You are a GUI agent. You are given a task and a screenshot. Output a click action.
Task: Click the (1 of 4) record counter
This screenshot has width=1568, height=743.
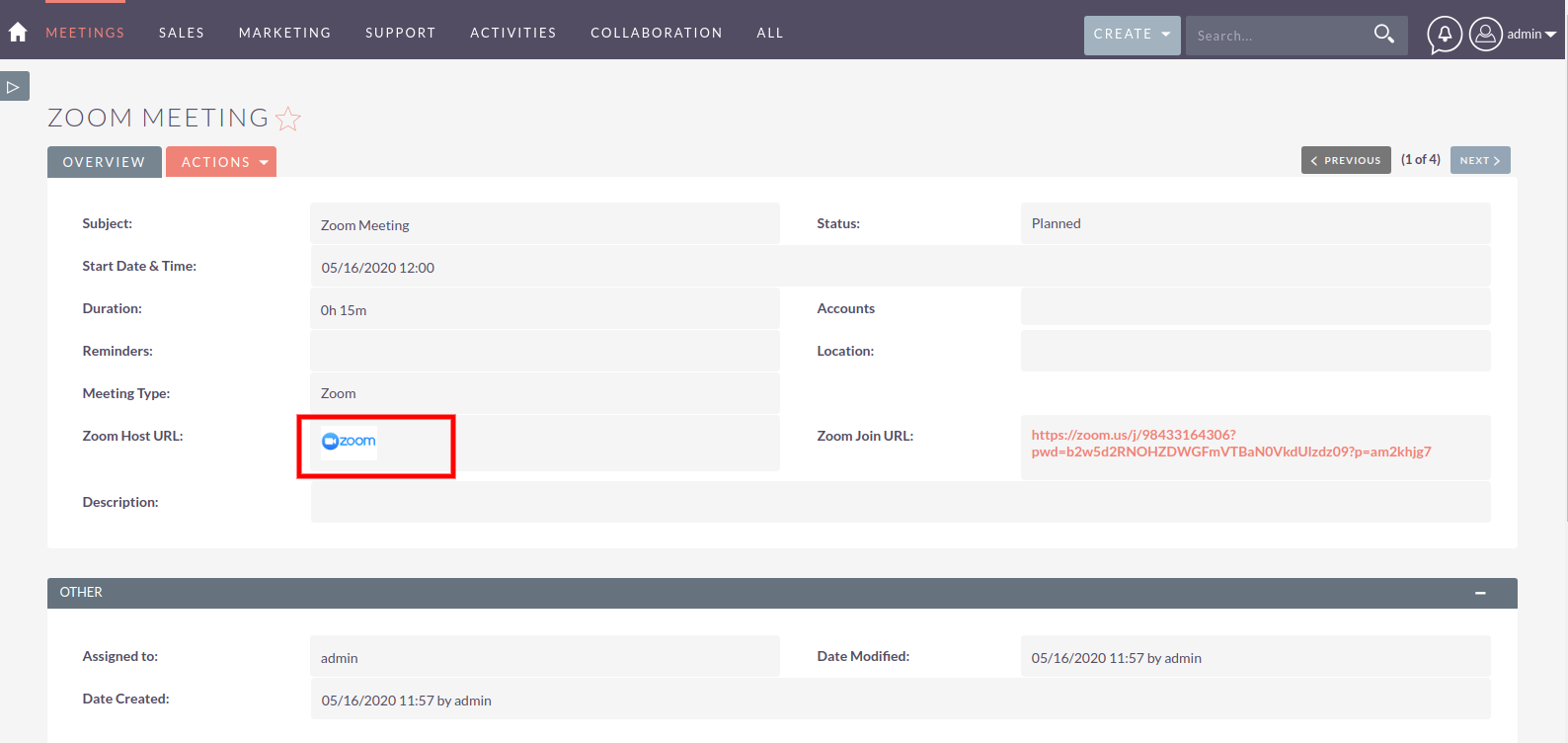1421,159
